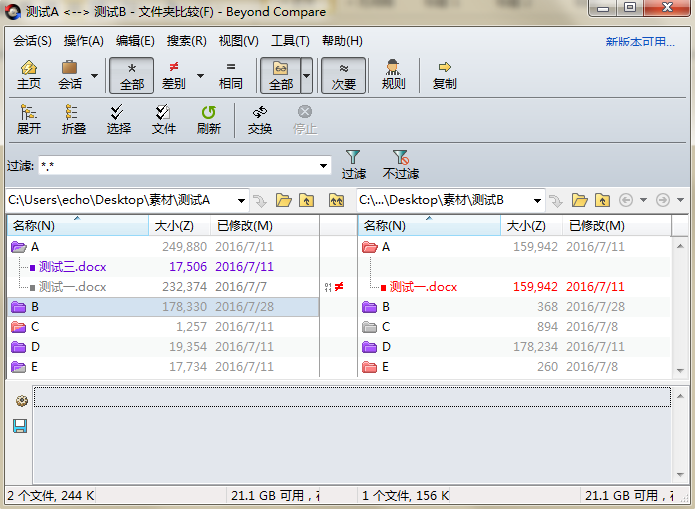Click the 交换 swap sides icon
Screen dimensions: 695x509
260,120
